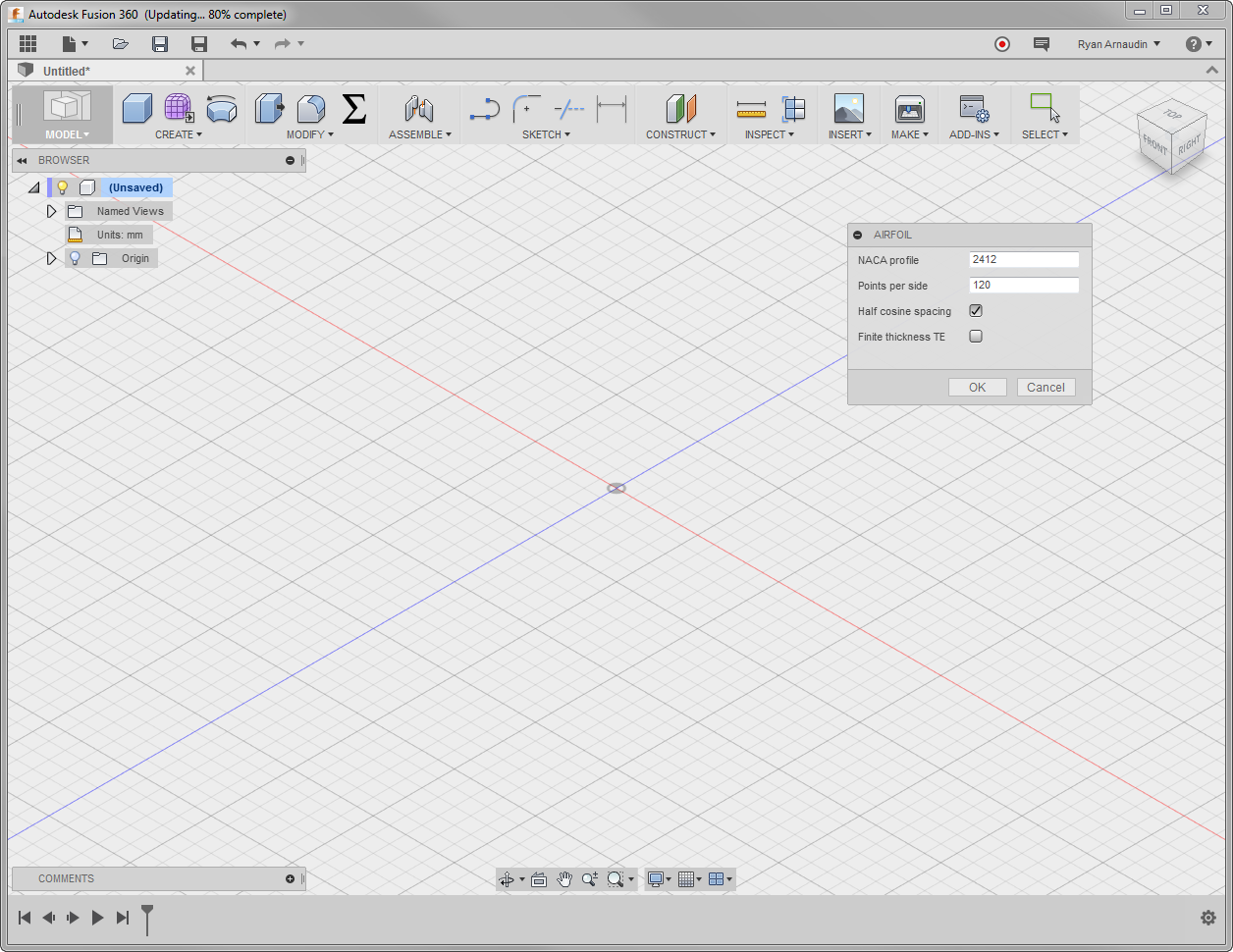Click the 3D Print icon under MAKE
This screenshot has width=1233, height=952.
tap(909, 108)
